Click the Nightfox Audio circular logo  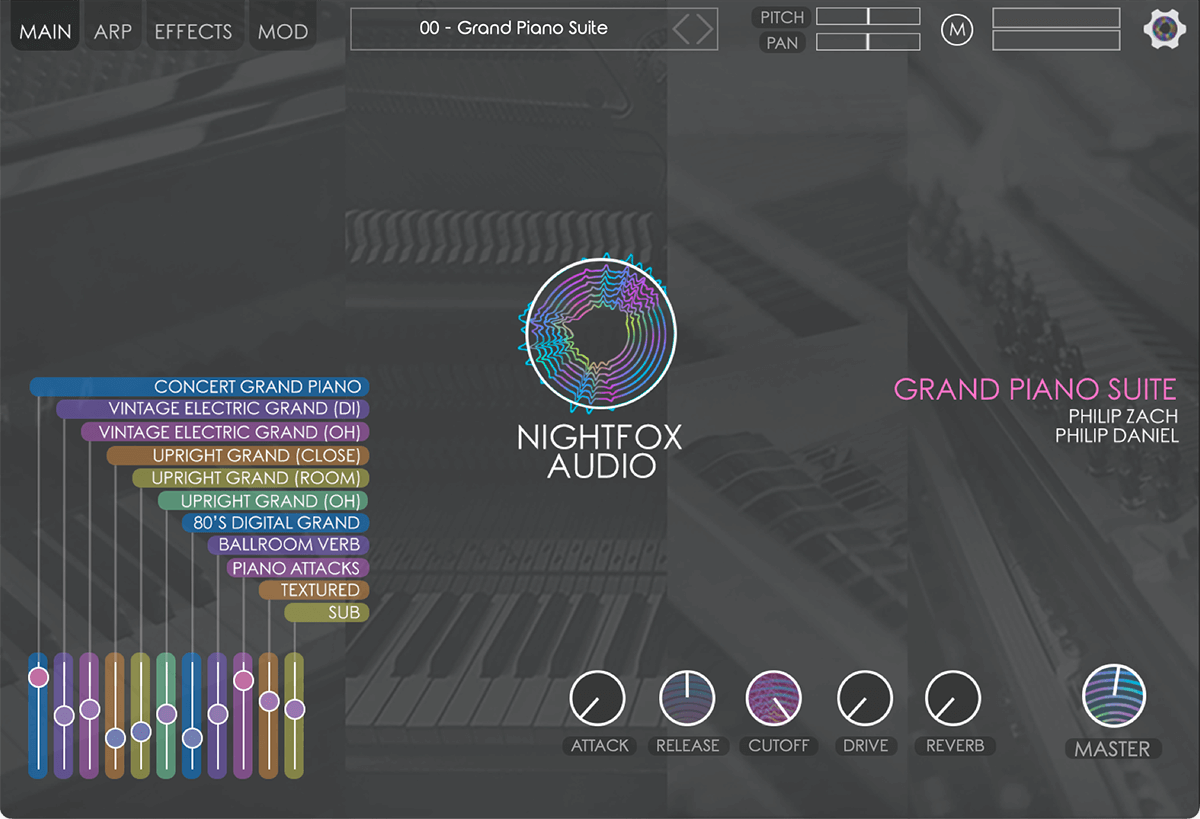click(597, 333)
